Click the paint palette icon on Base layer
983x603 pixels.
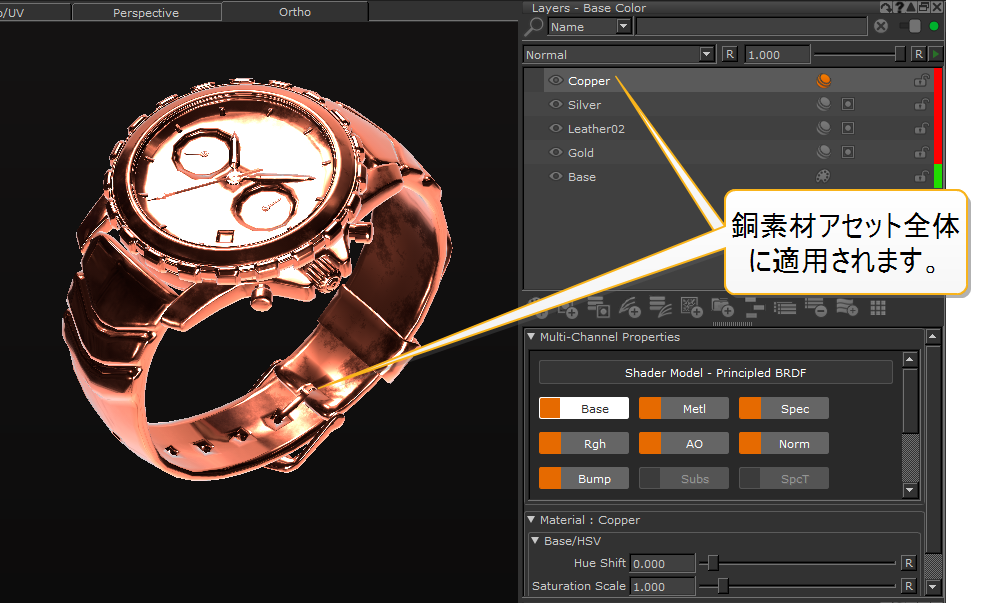(824, 177)
